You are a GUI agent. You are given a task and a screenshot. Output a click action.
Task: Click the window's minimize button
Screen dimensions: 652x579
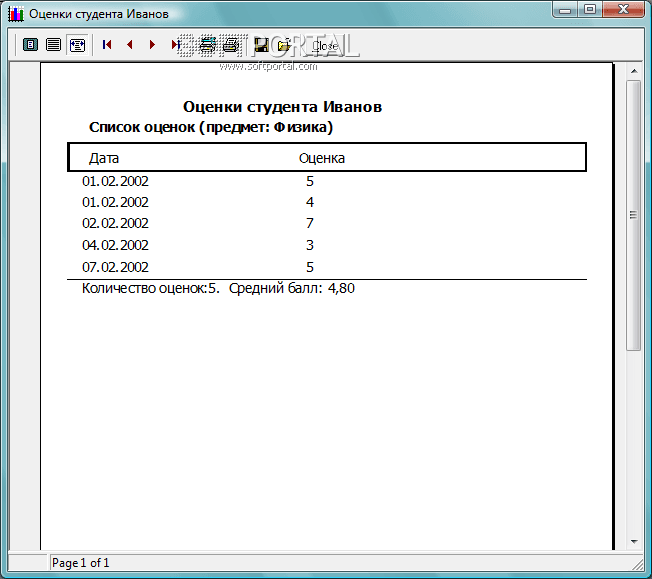point(565,10)
